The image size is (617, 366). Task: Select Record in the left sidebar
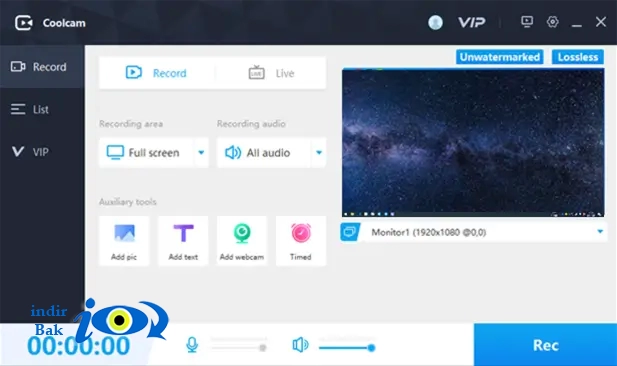(42, 67)
